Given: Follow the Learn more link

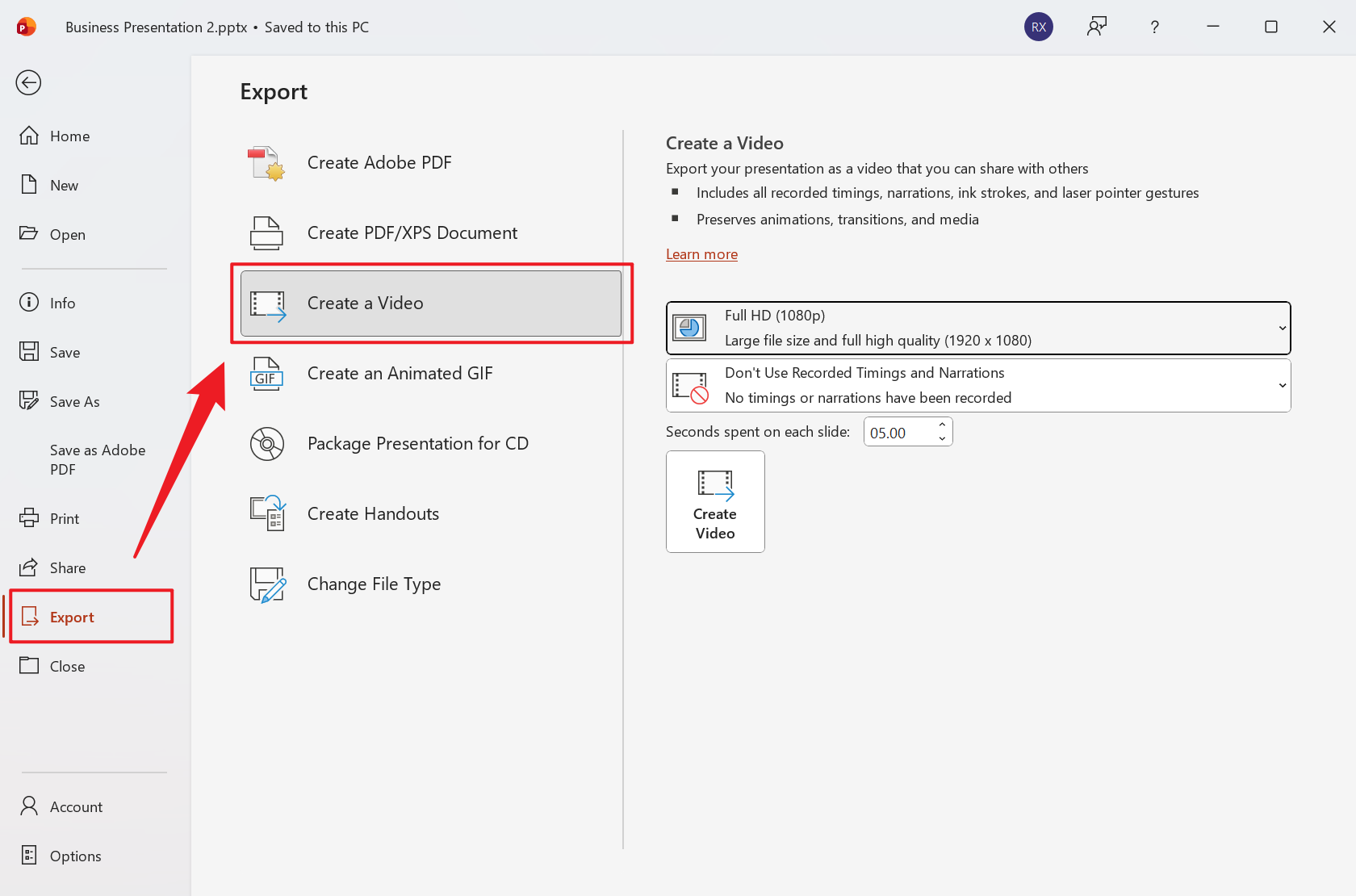Looking at the screenshot, I should [x=701, y=254].
